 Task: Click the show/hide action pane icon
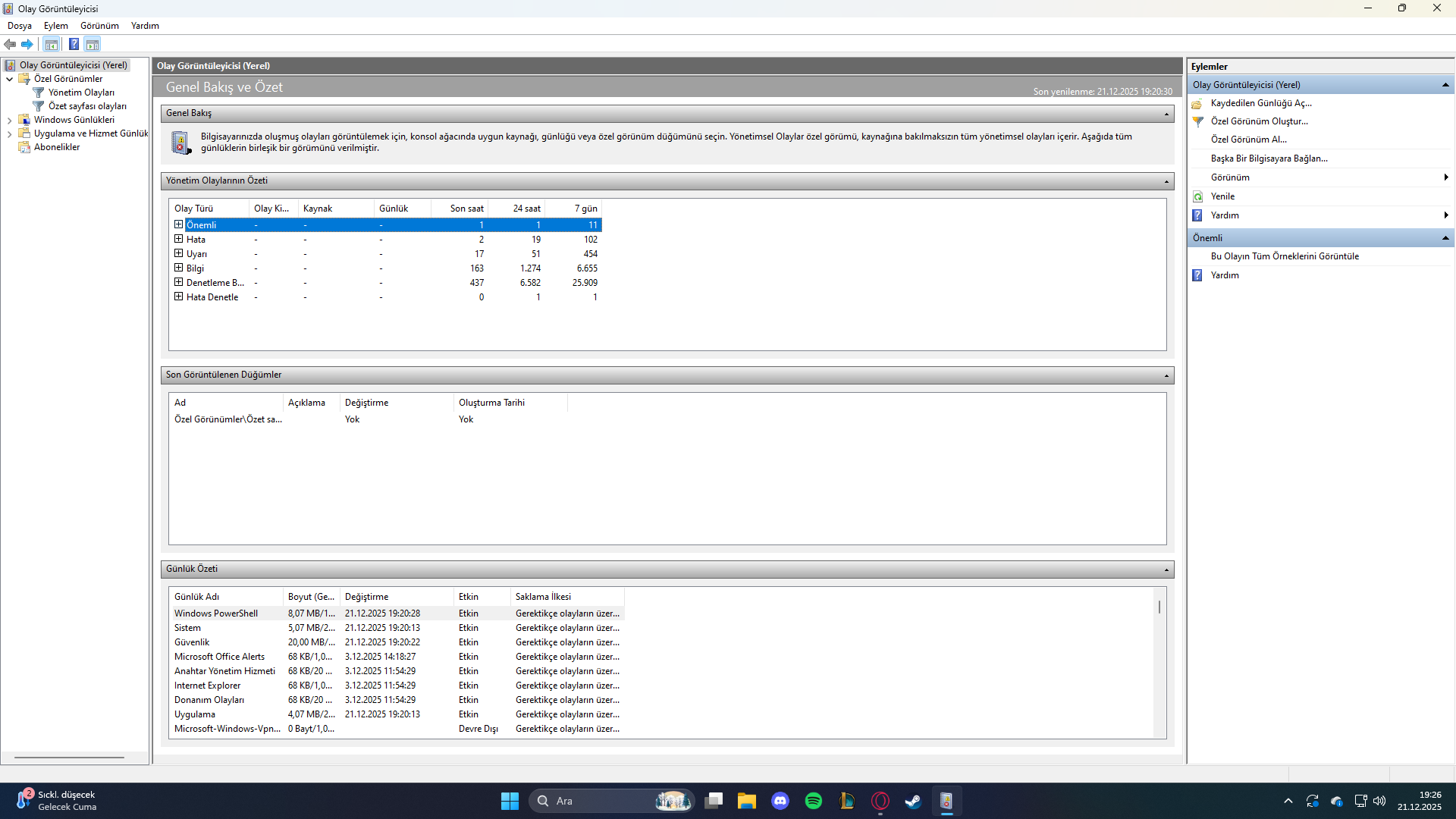coord(93,44)
